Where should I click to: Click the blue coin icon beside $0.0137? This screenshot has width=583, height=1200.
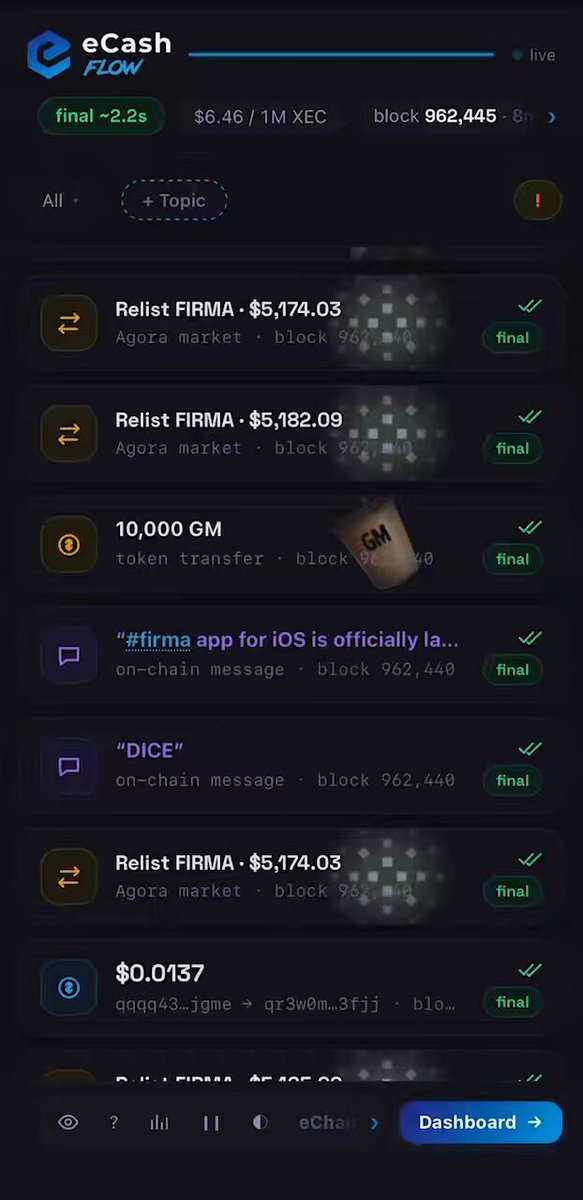[69, 987]
